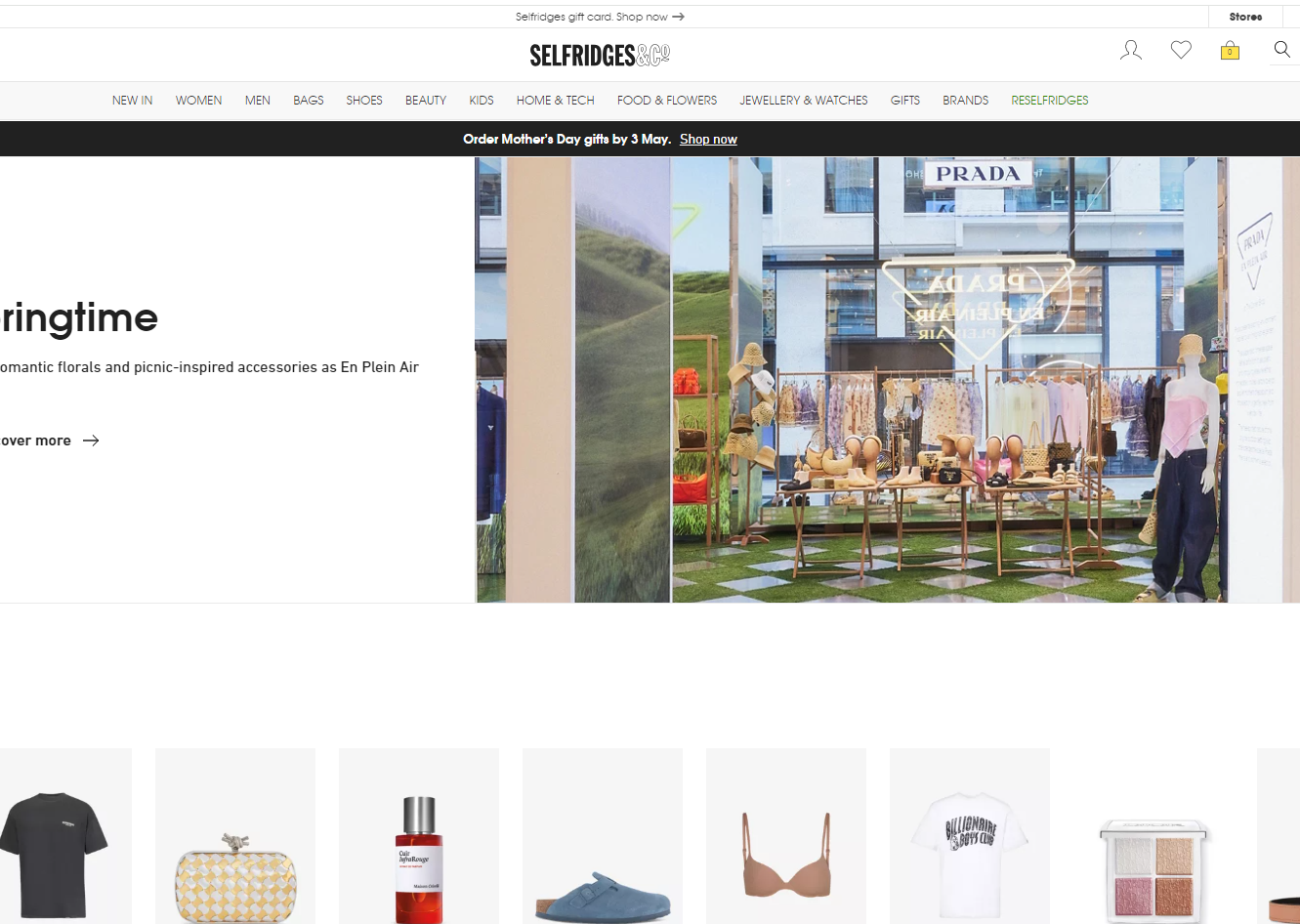Screen dimensions: 1300x924
Task: Open the BRANDS menu
Action: (x=966, y=101)
